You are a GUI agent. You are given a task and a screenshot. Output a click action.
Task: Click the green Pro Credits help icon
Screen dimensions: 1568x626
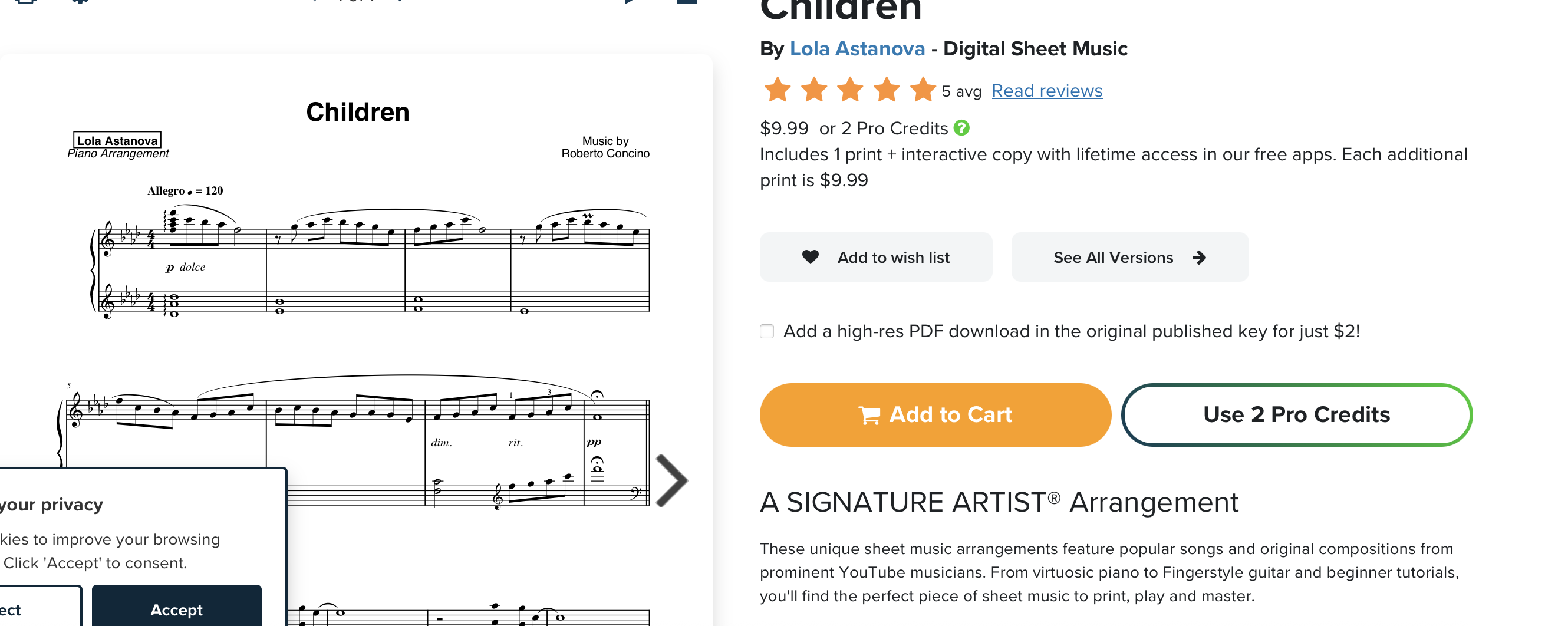point(961,128)
